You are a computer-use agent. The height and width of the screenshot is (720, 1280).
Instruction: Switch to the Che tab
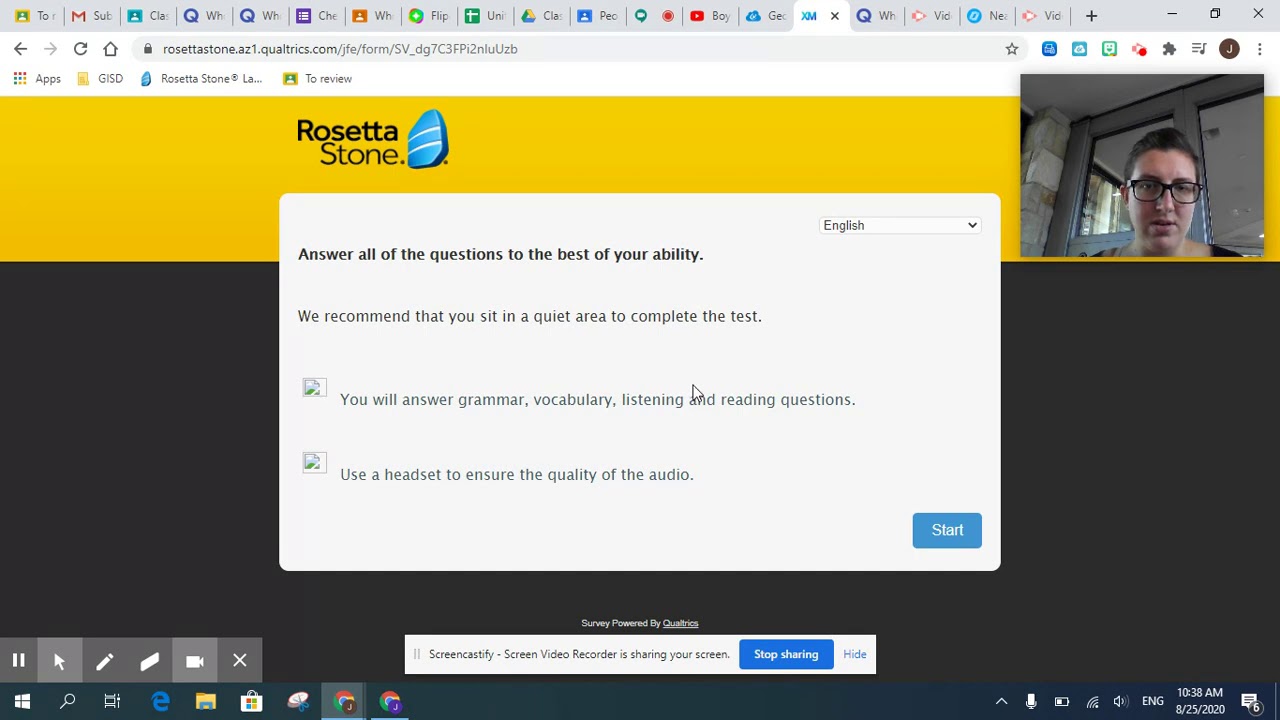tap(315, 16)
